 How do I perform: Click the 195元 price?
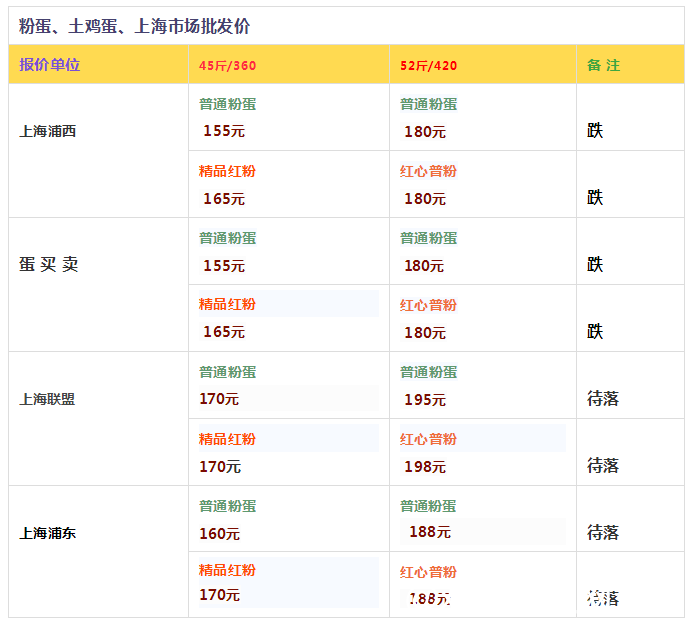425,400
